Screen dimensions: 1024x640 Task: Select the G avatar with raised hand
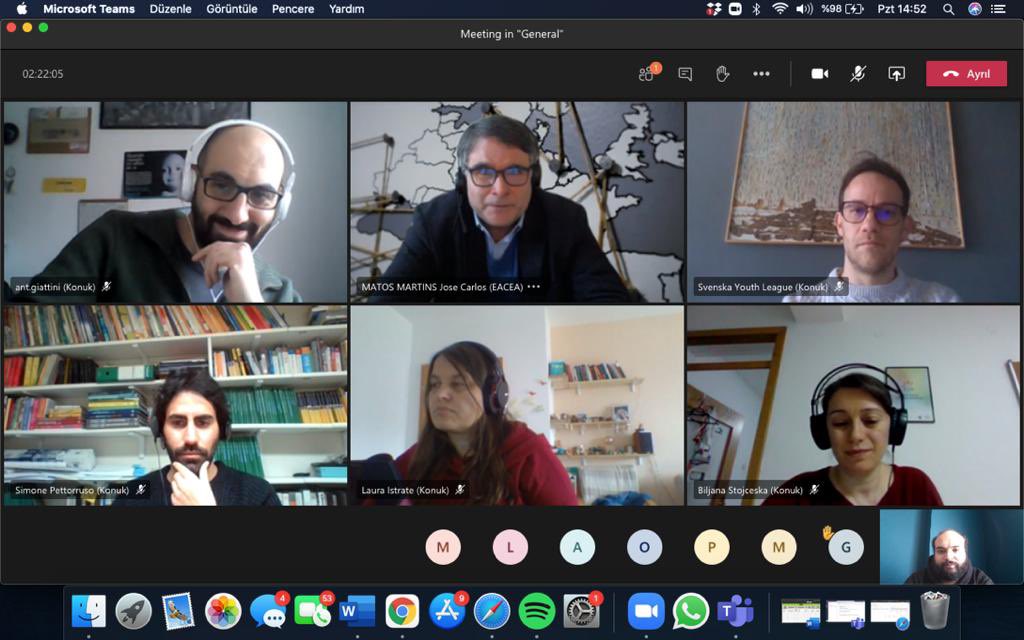[x=846, y=547]
